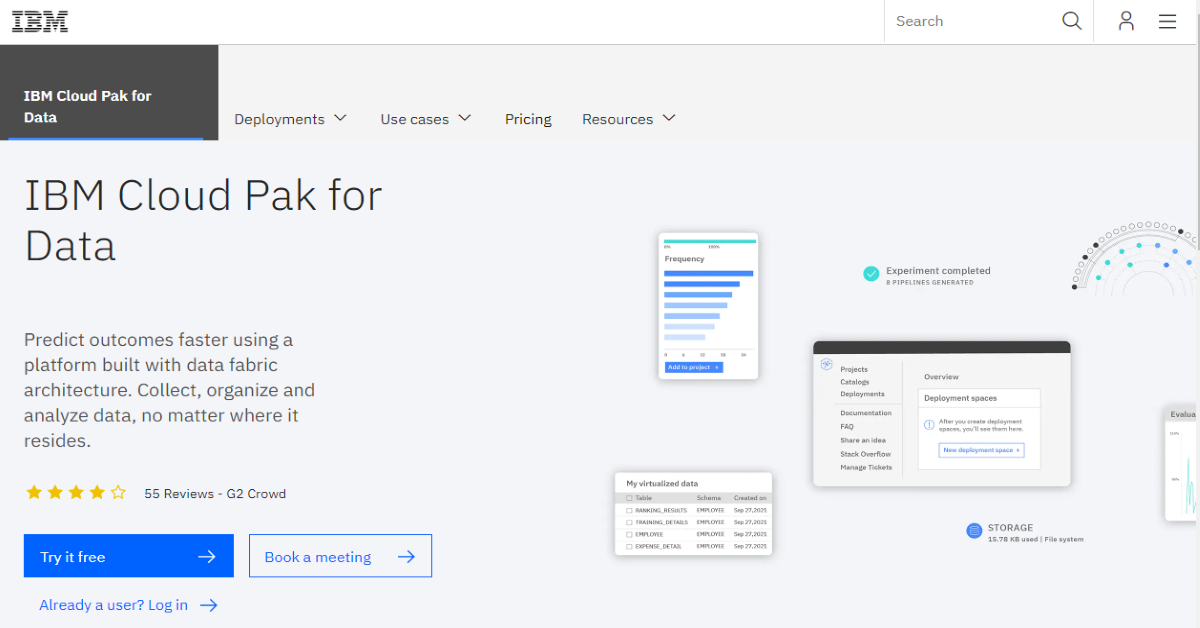1200x628 pixels.
Task: Focus the Search input field
Action: (x=973, y=21)
